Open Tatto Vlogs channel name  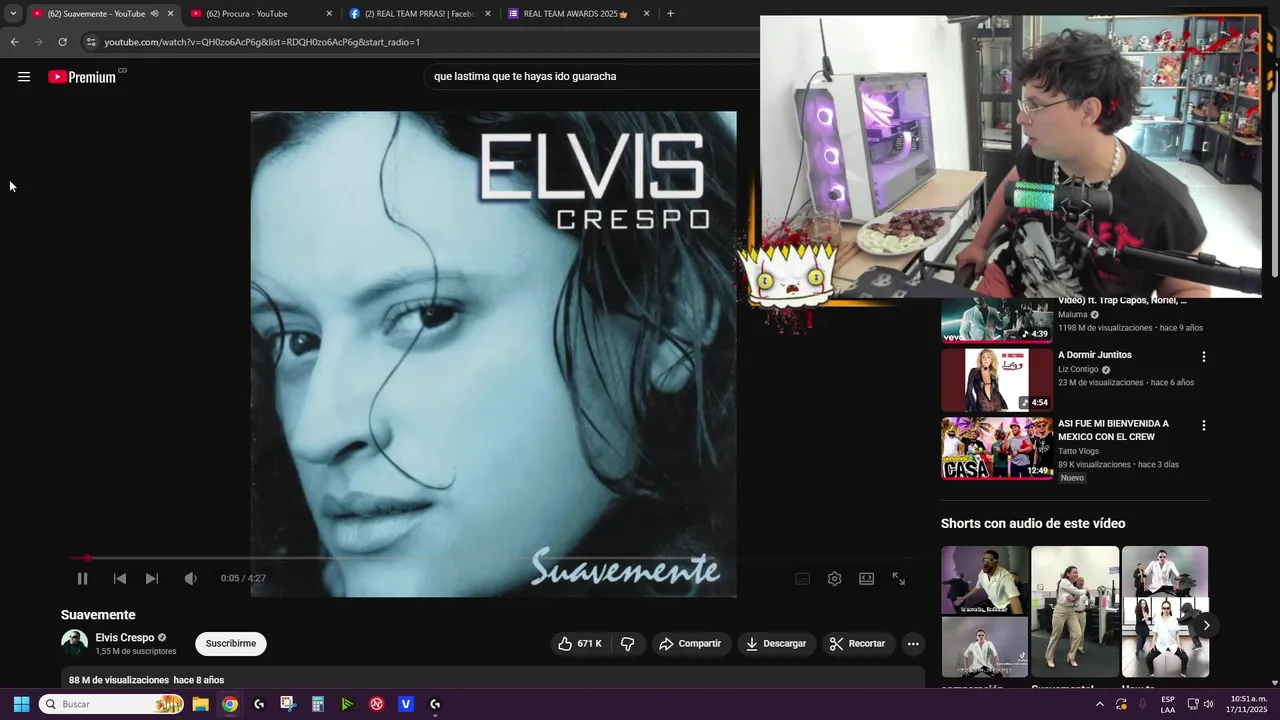click(1078, 451)
